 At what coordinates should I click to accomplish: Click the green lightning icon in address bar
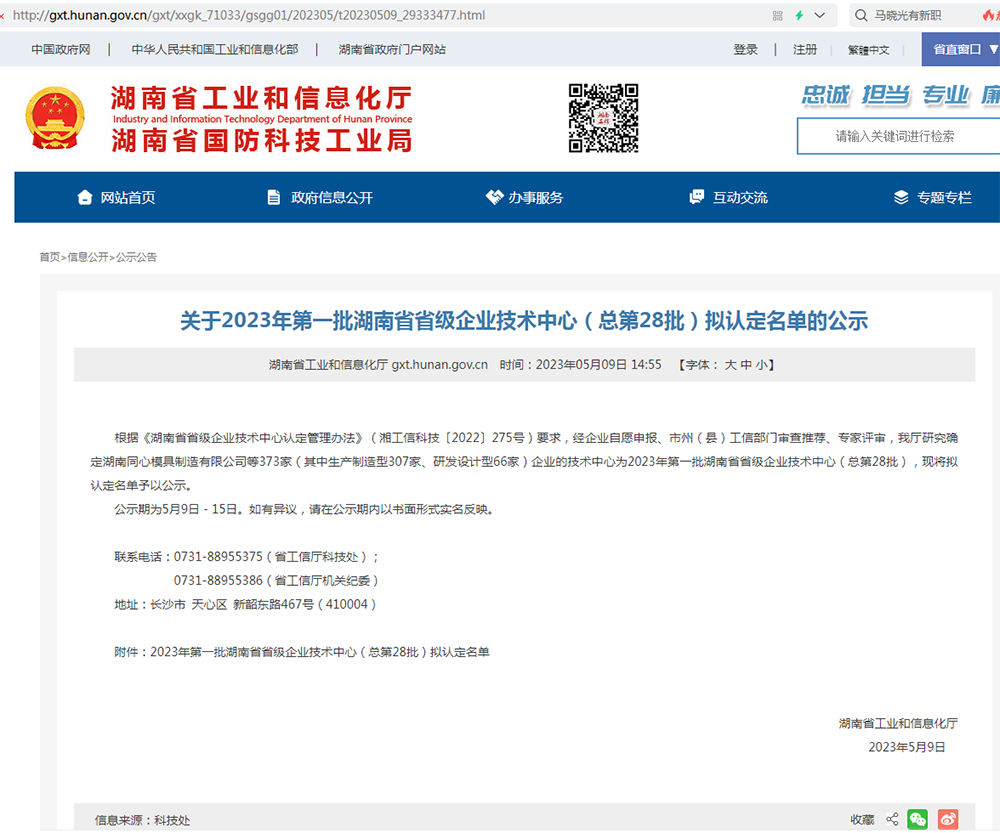799,15
